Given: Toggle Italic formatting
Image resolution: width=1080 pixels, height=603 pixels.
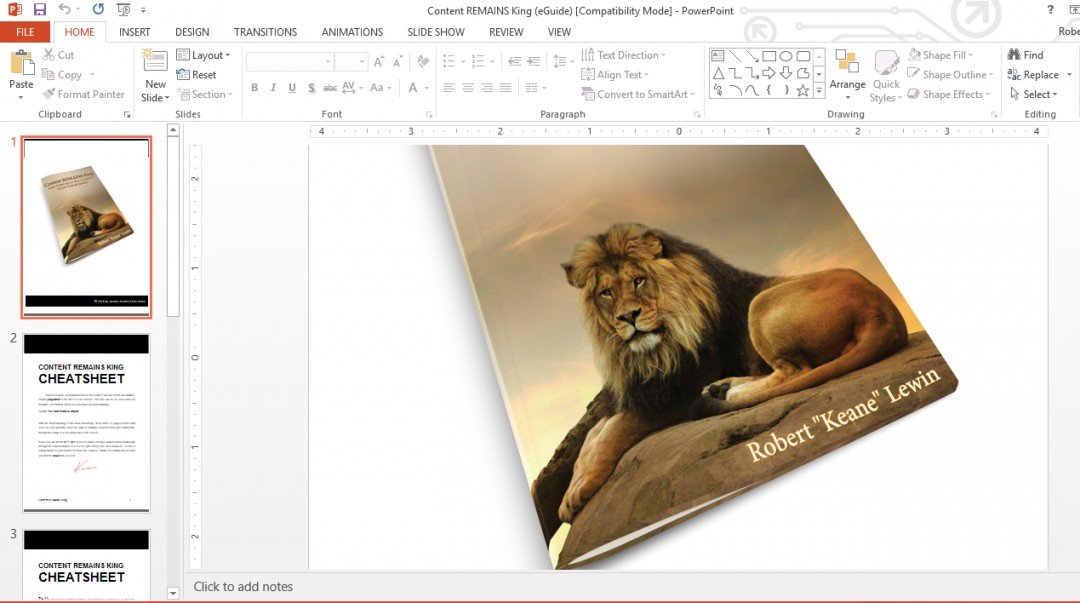Looking at the screenshot, I should coord(273,88).
